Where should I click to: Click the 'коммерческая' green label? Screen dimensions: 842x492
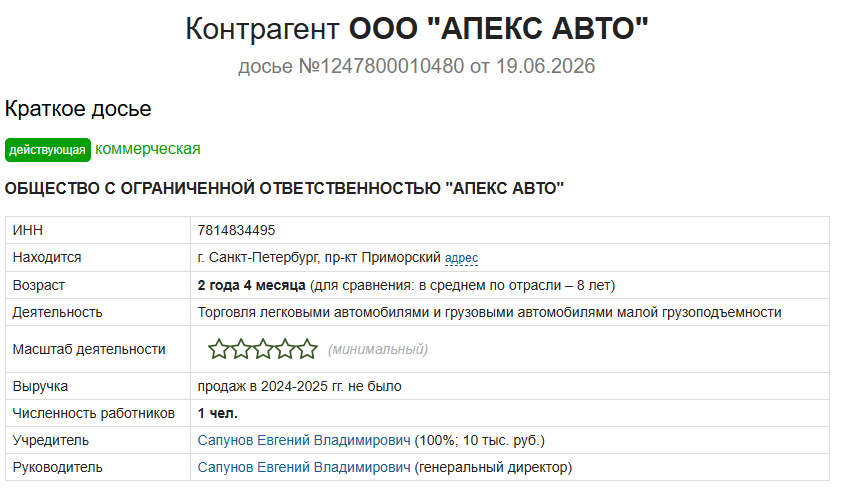148,149
